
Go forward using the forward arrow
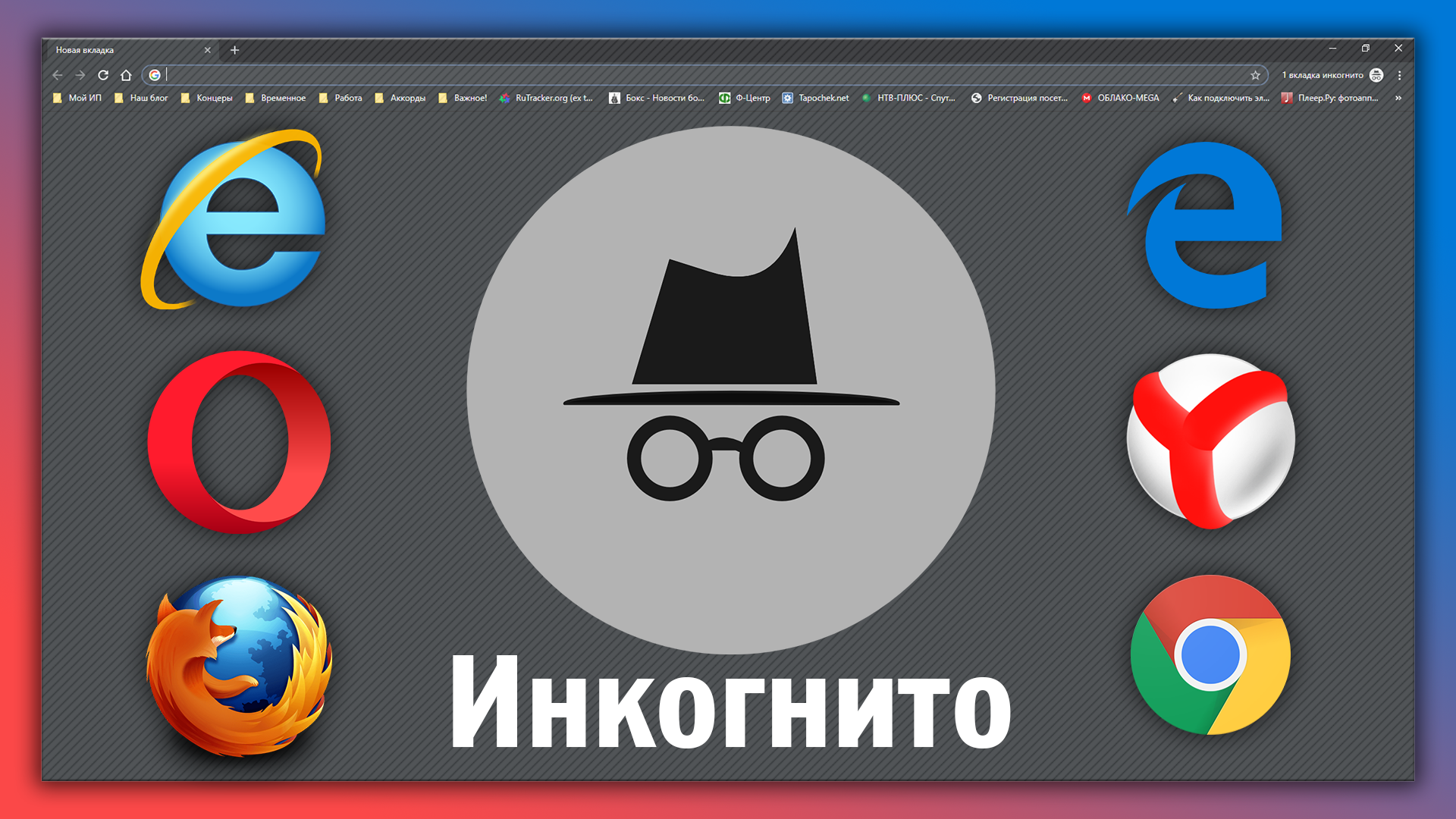(x=80, y=75)
